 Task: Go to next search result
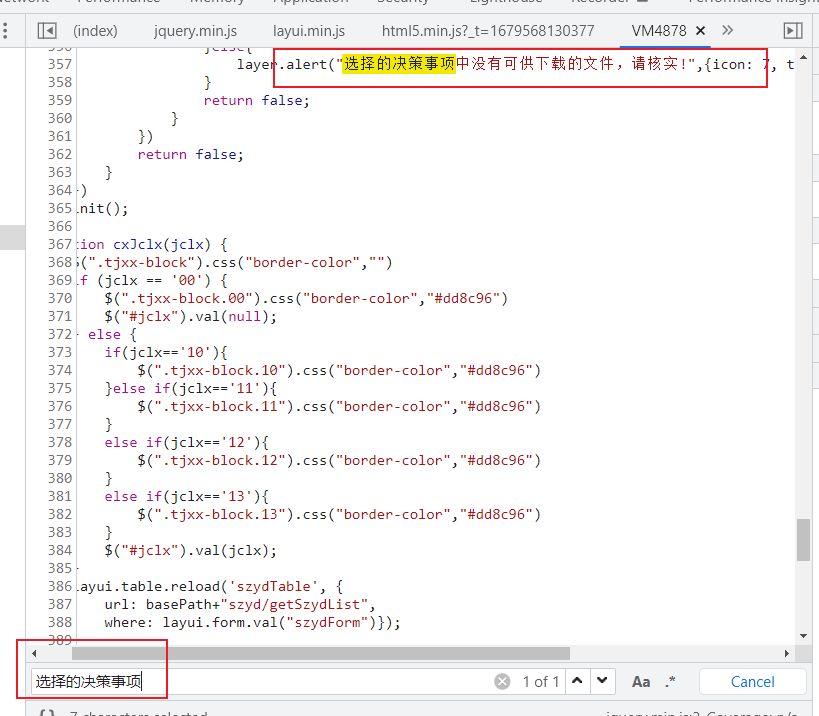[602, 682]
